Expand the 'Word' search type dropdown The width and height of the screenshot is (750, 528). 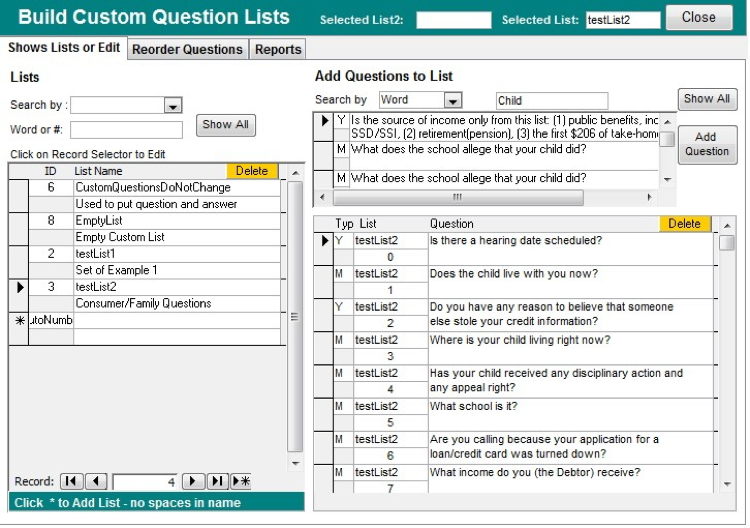tap(452, 100)
